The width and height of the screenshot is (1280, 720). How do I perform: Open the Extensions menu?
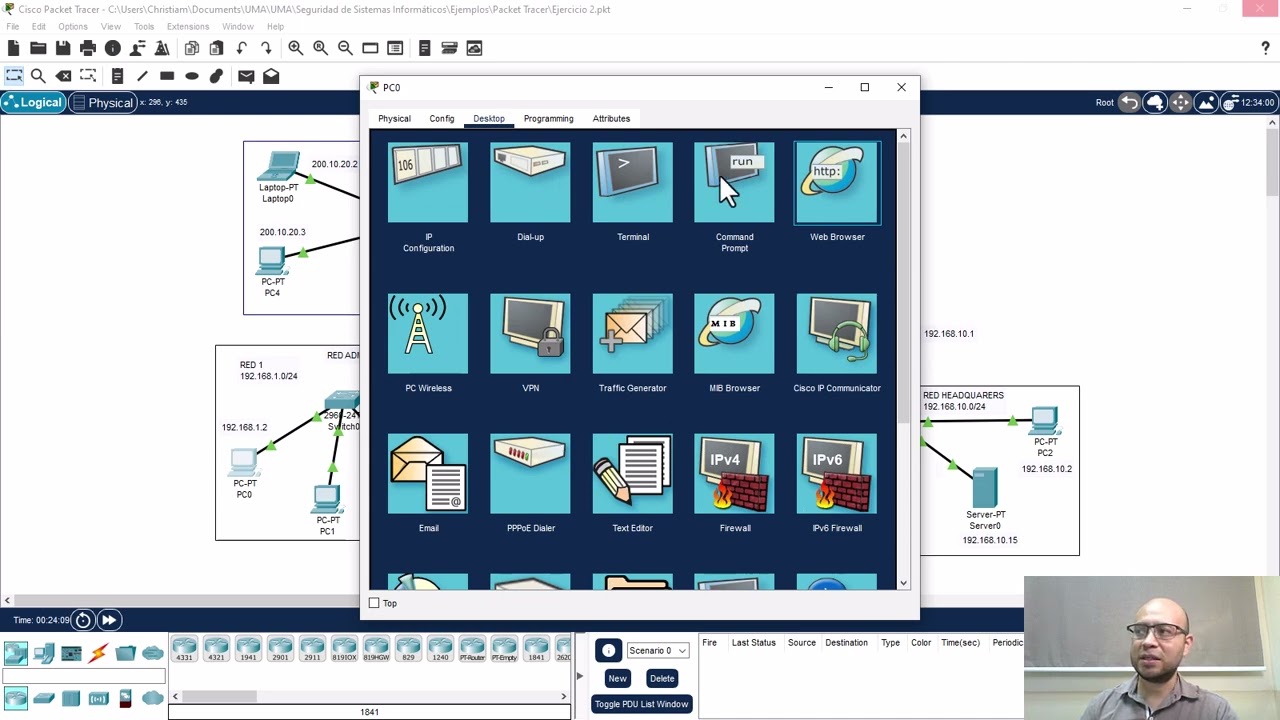coord(188,26)
